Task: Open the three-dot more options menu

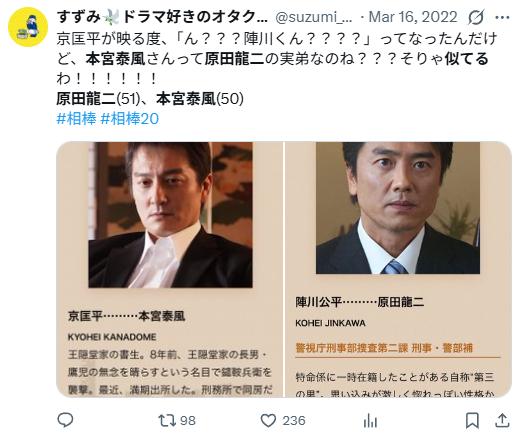Action: click(502, 17)
